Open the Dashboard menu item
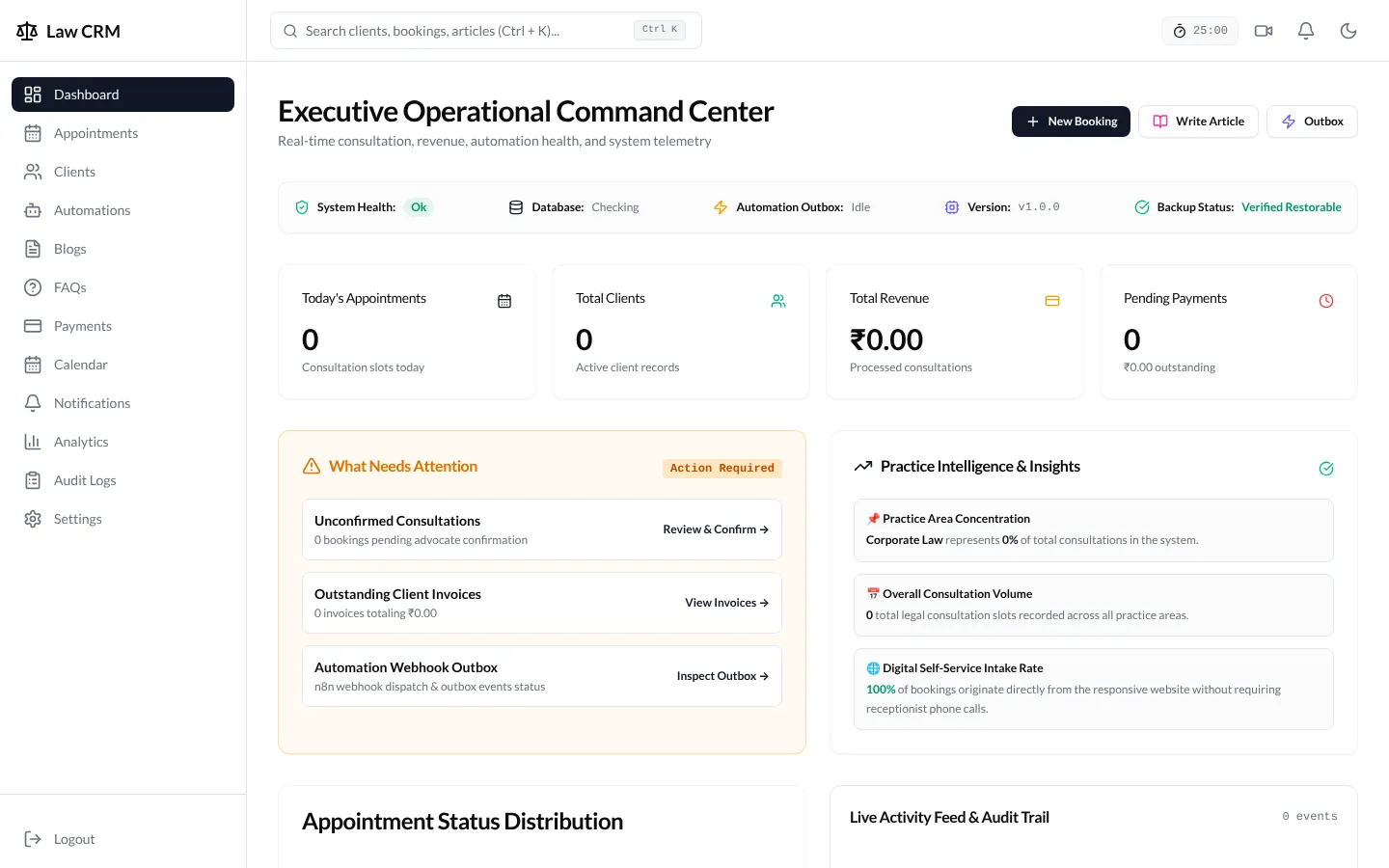Viewport: 1389px width, 868px height. coord(123,95)
